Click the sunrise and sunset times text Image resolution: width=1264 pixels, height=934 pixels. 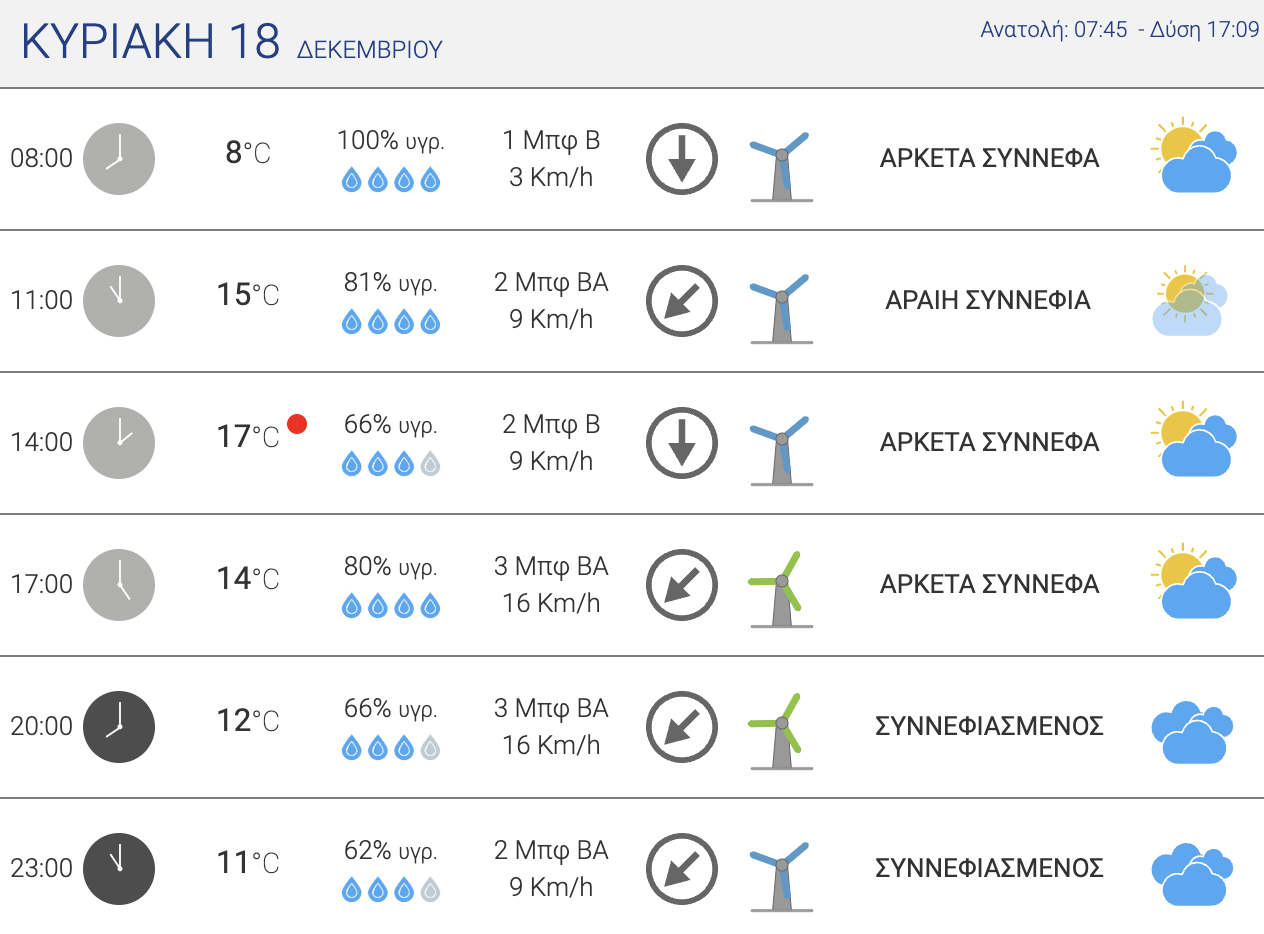(x=1119, y=30)
